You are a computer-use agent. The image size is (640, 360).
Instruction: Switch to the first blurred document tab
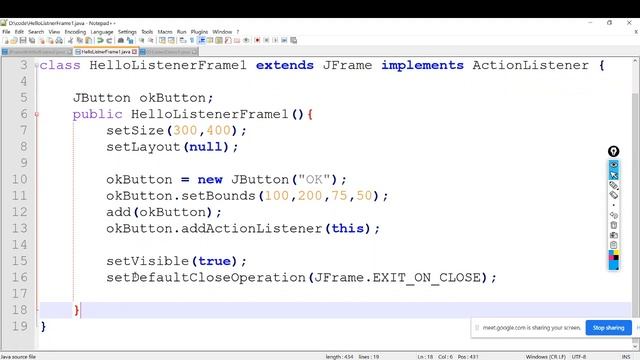tap(37, 52)
